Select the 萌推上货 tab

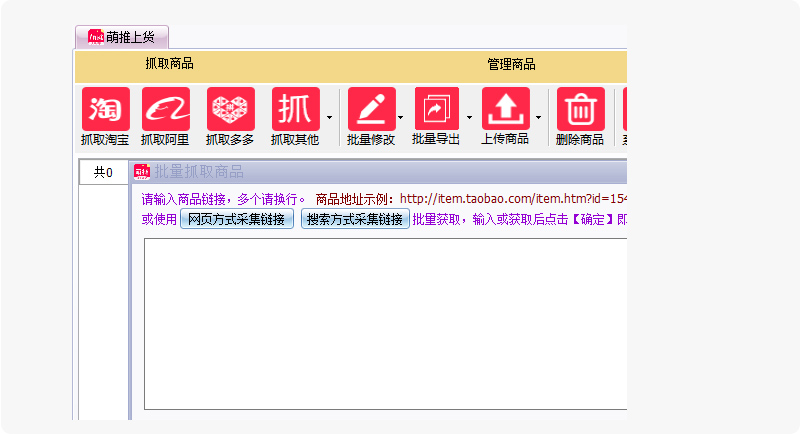click(122, 37)
